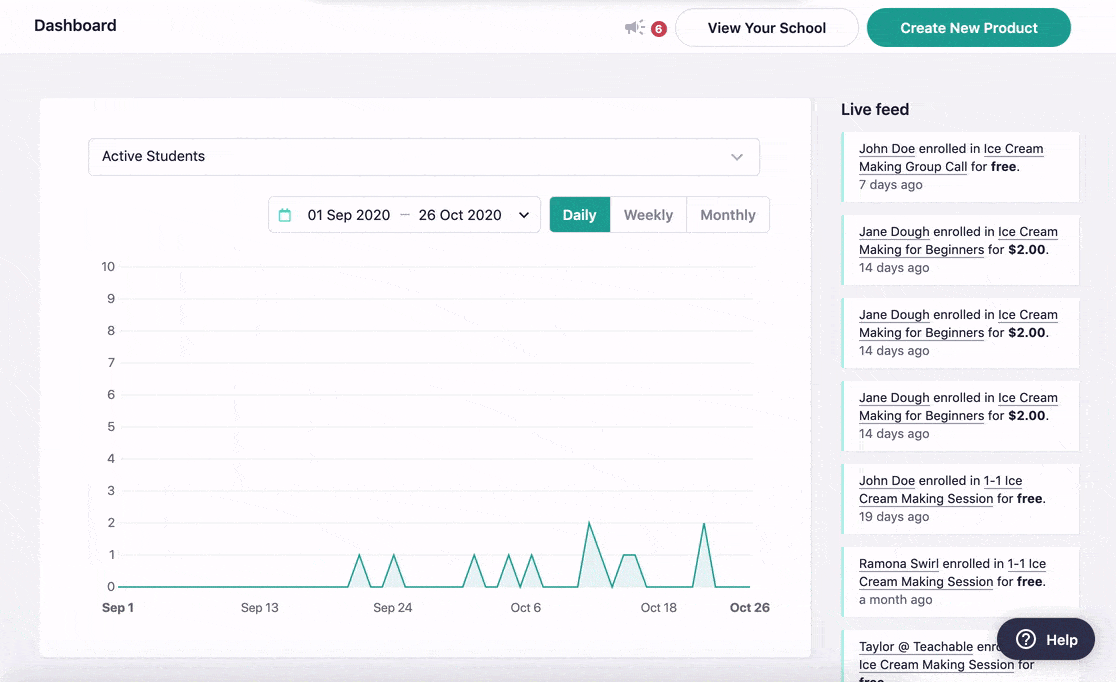This screenshot has height=682, width=1116.
Task: Click the calendar icon in date range
Action: pyautogui.click(x=285, y=215)
